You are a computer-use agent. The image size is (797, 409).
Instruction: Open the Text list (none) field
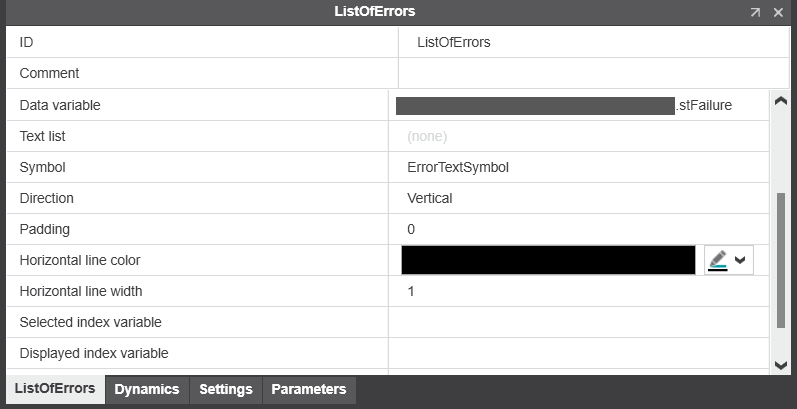[579, 137]
